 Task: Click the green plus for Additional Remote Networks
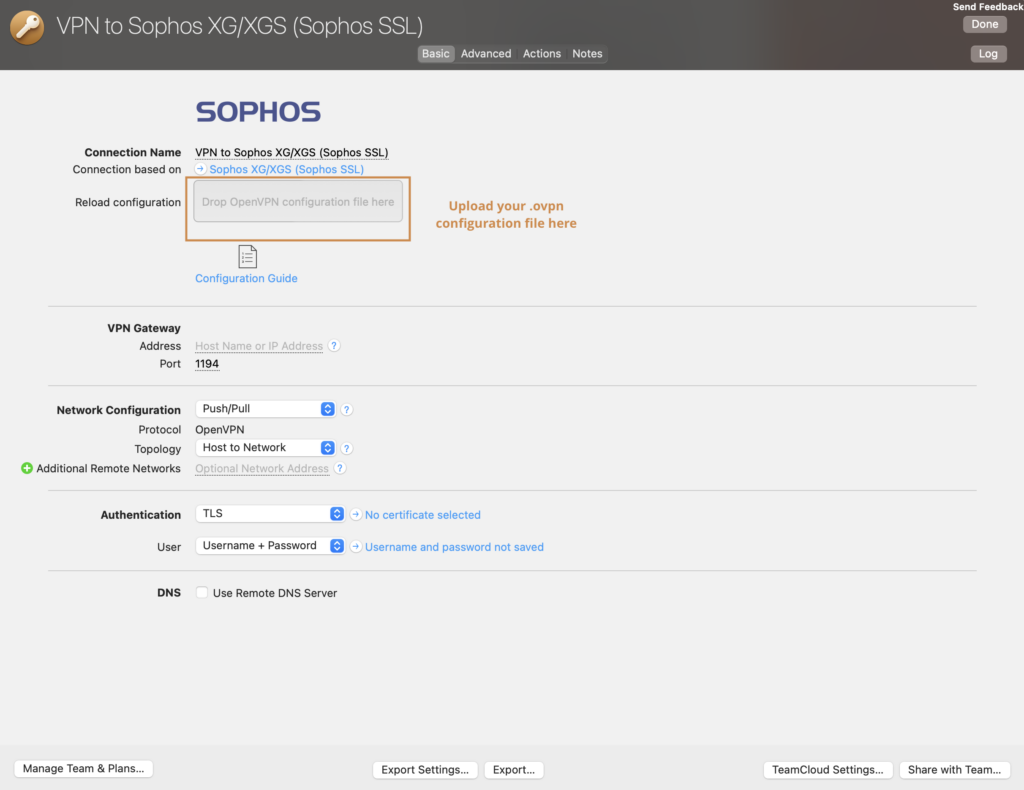click(26, 468)
